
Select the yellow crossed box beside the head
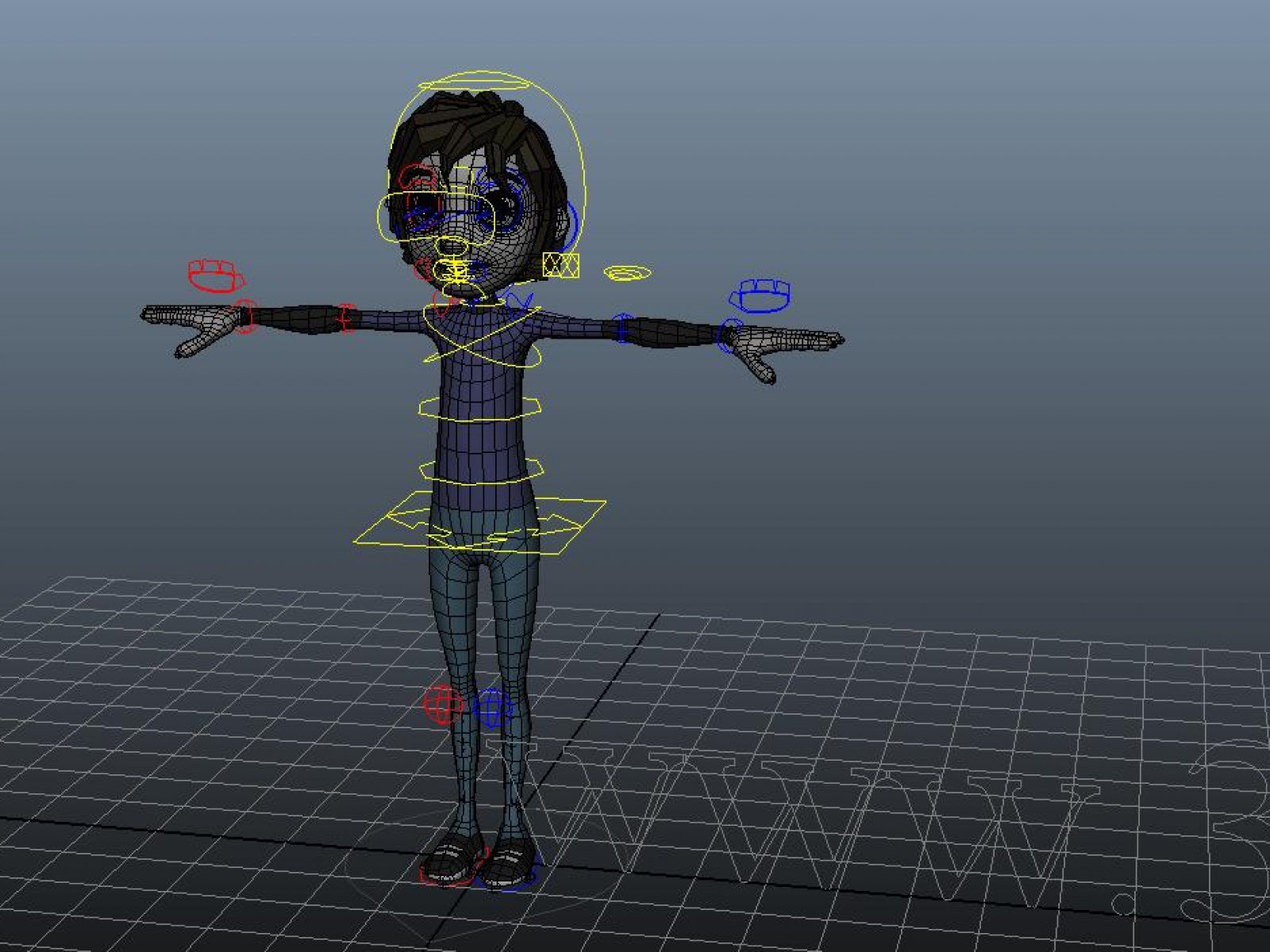[x=561, y=265]
